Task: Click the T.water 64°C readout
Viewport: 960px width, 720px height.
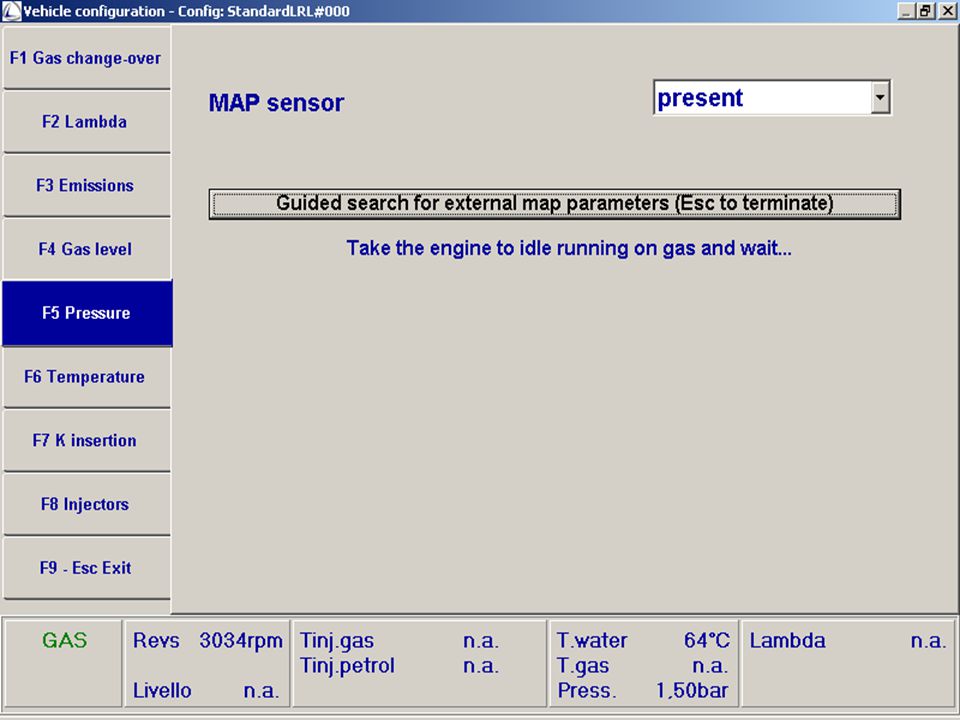Action: point(643,640)
